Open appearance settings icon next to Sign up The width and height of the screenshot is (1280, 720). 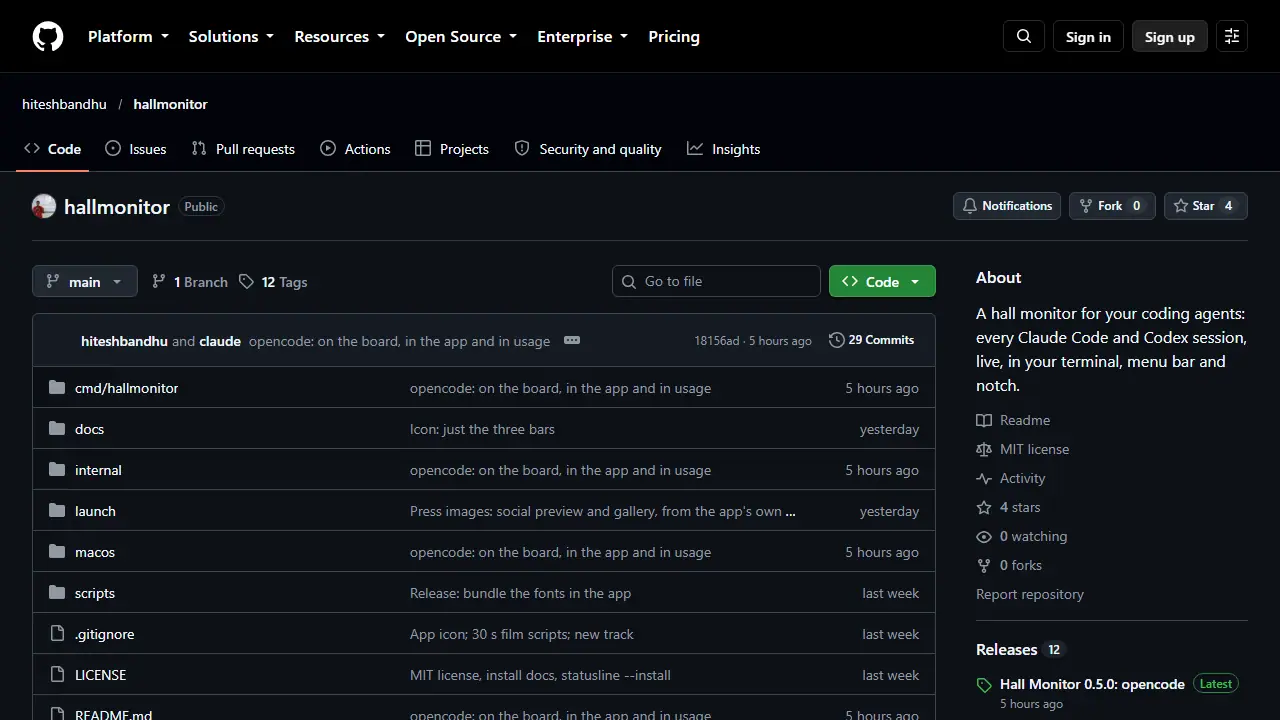[x=1232, y=37]
